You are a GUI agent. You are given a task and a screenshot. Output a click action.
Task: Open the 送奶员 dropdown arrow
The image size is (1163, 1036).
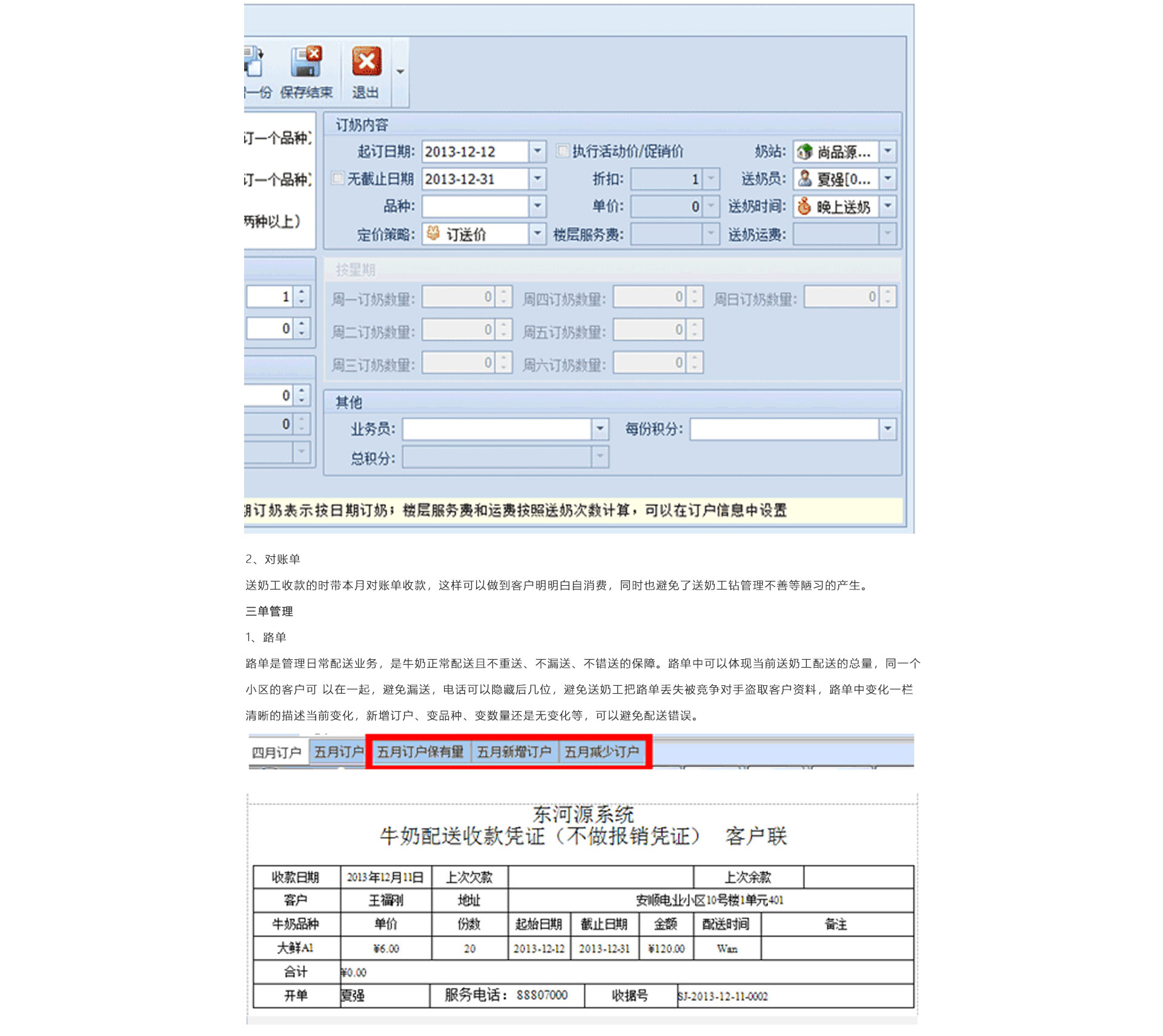coord(887,179)
